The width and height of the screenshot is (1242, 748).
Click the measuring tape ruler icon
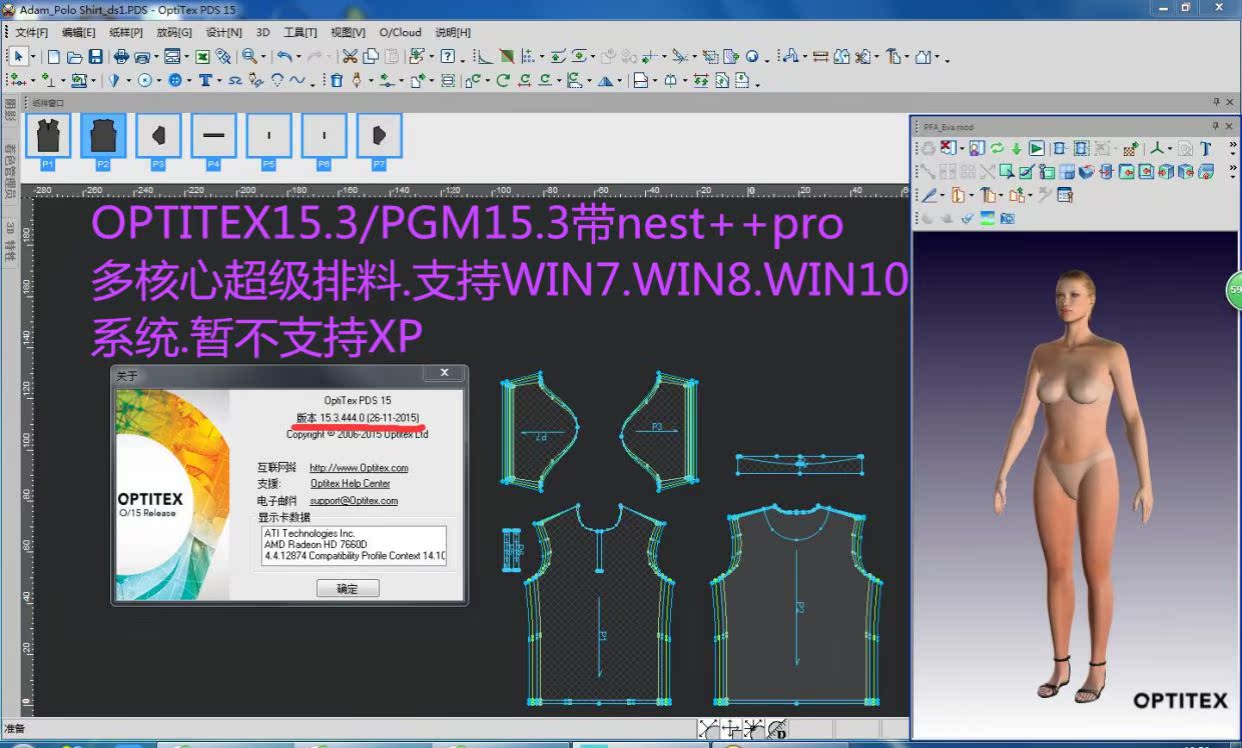(820, 57)
